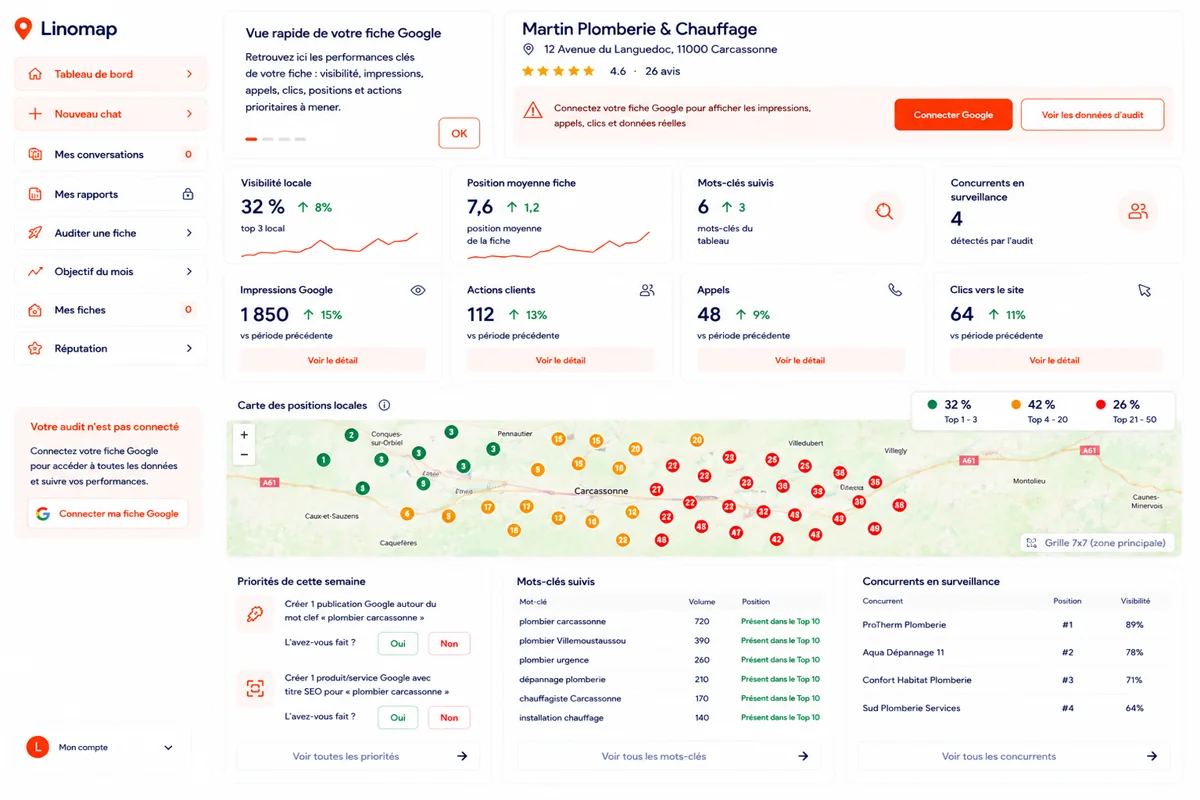Open Voir tous les mots-clés link
This screenshot has height=800, width=1200.
tap(669, 756)
